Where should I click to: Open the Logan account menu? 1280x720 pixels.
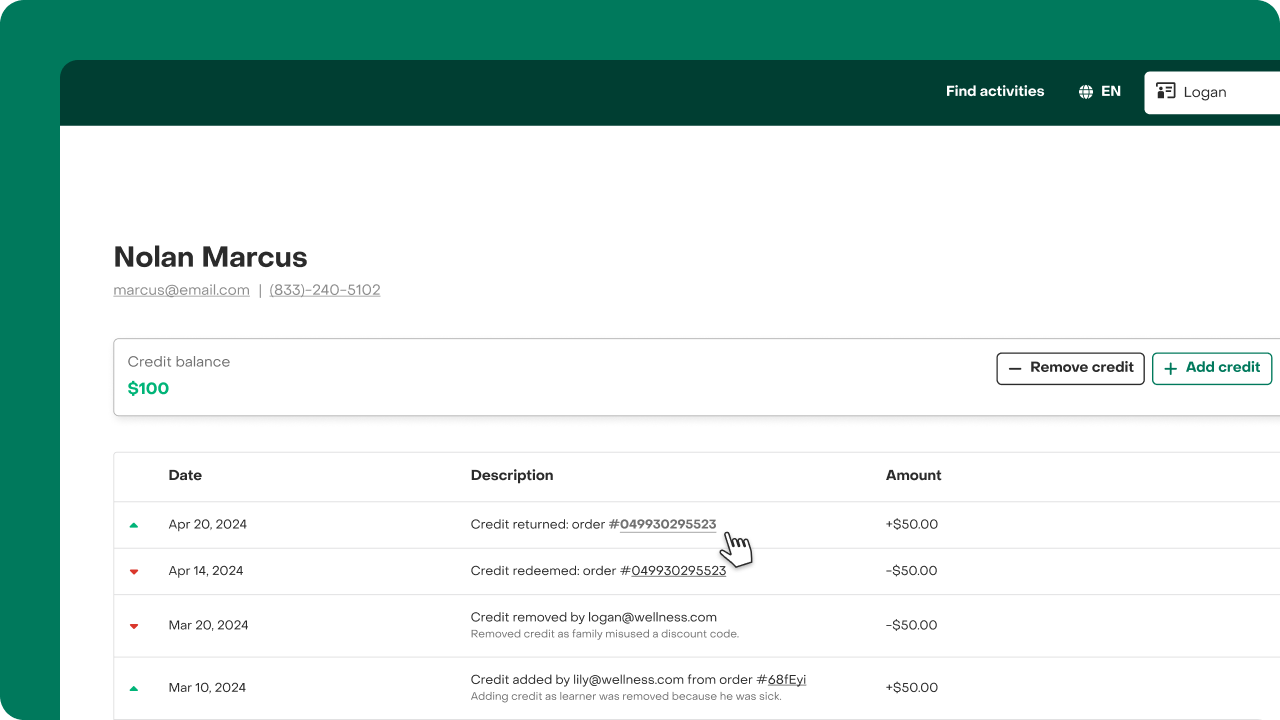(1212, 92)
